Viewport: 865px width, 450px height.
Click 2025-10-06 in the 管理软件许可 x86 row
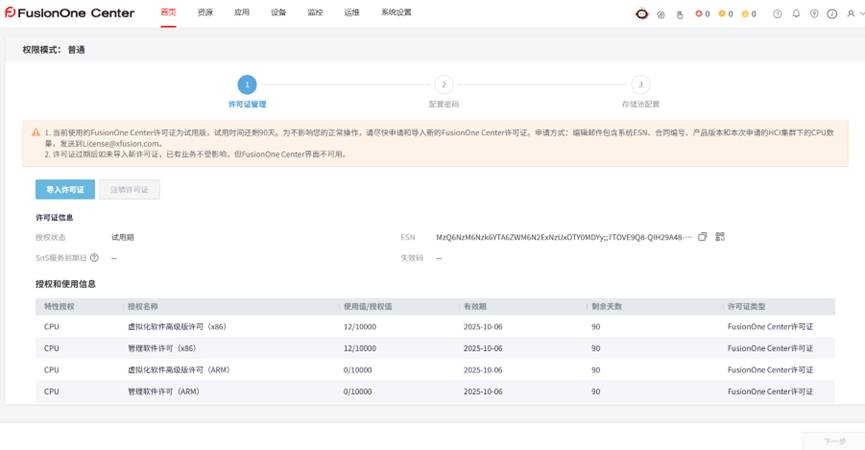[x=483, y=348]
